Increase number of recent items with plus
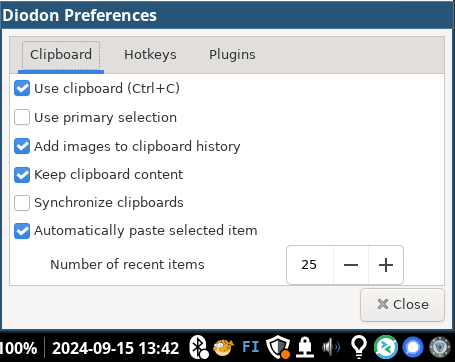This screenshot has width=455, height=362. point(386,265)
